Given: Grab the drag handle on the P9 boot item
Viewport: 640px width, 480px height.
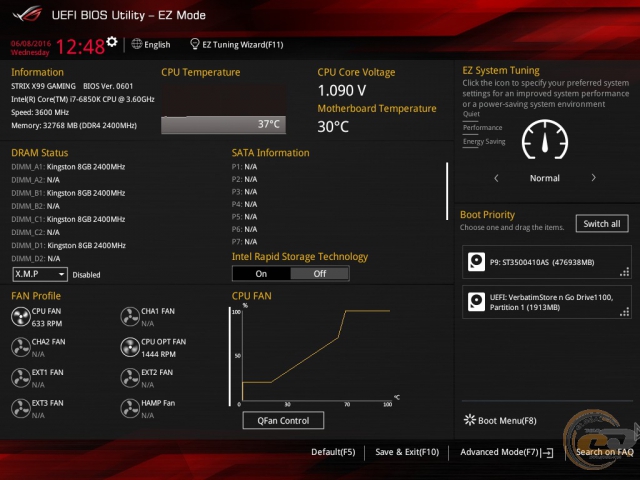Looking at the screenshot, I should tap(624, 272).
